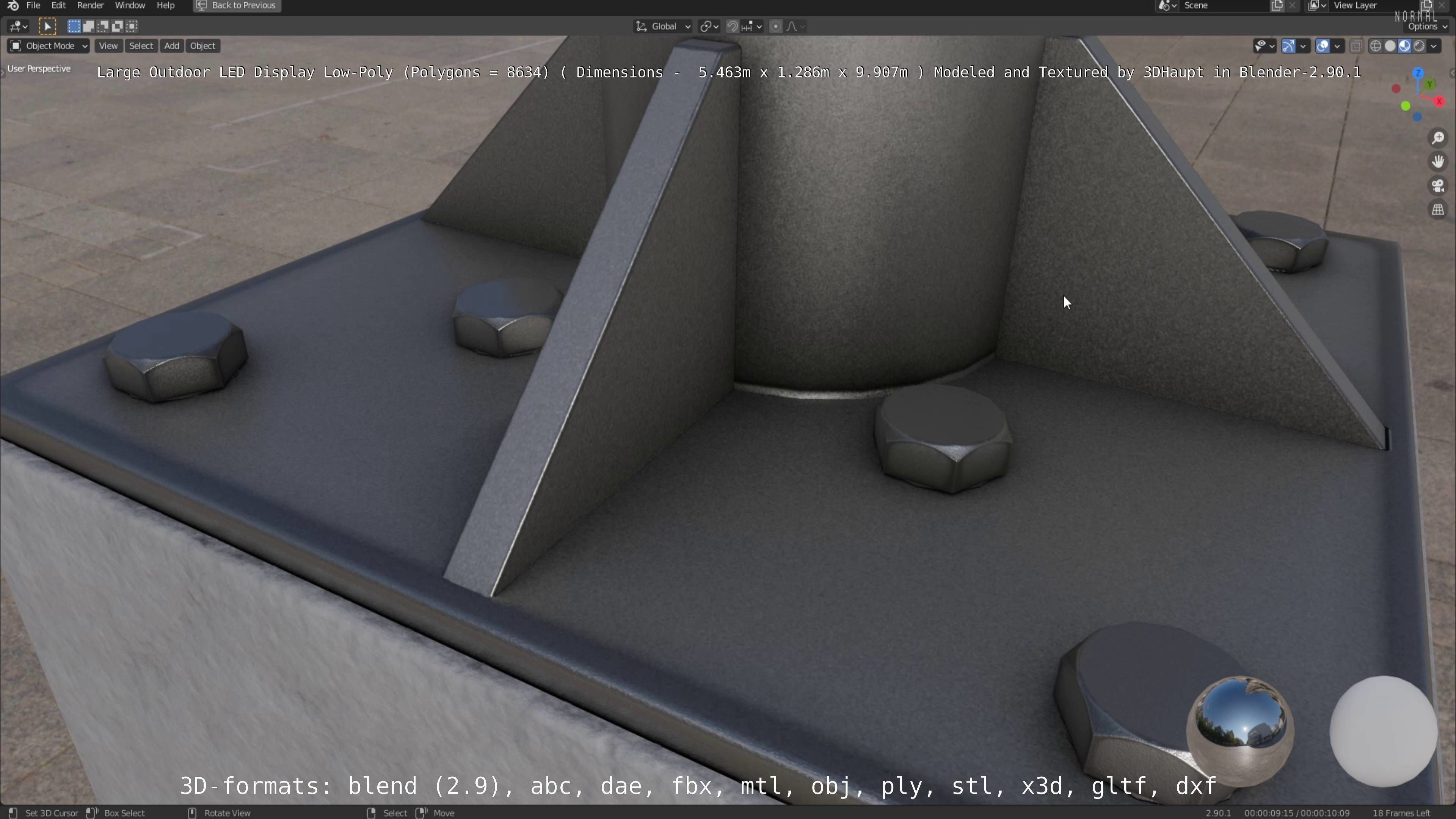Click negative Z axis blue dot

tap(1417, 117)
